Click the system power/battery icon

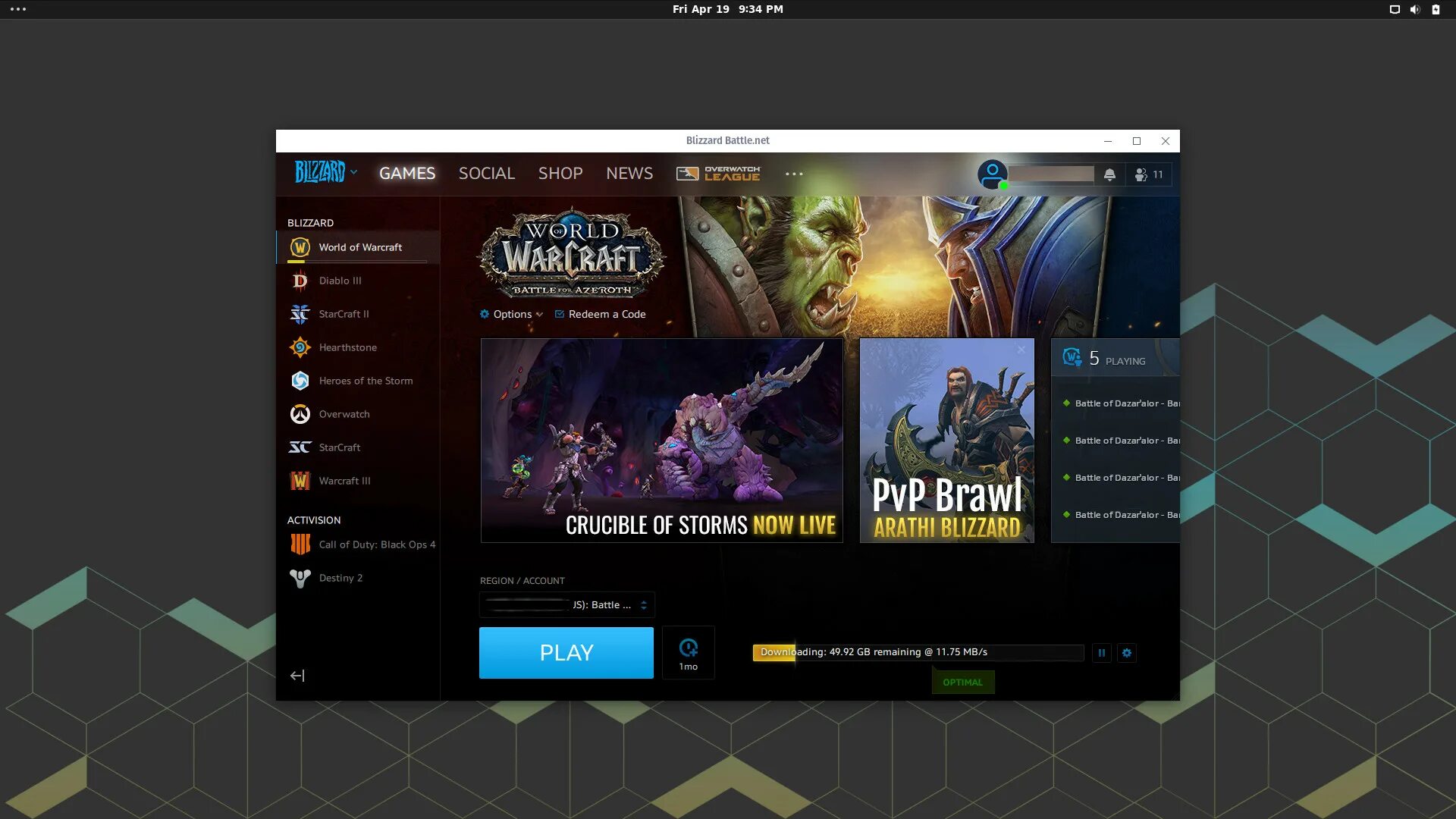click(1436, 9)
